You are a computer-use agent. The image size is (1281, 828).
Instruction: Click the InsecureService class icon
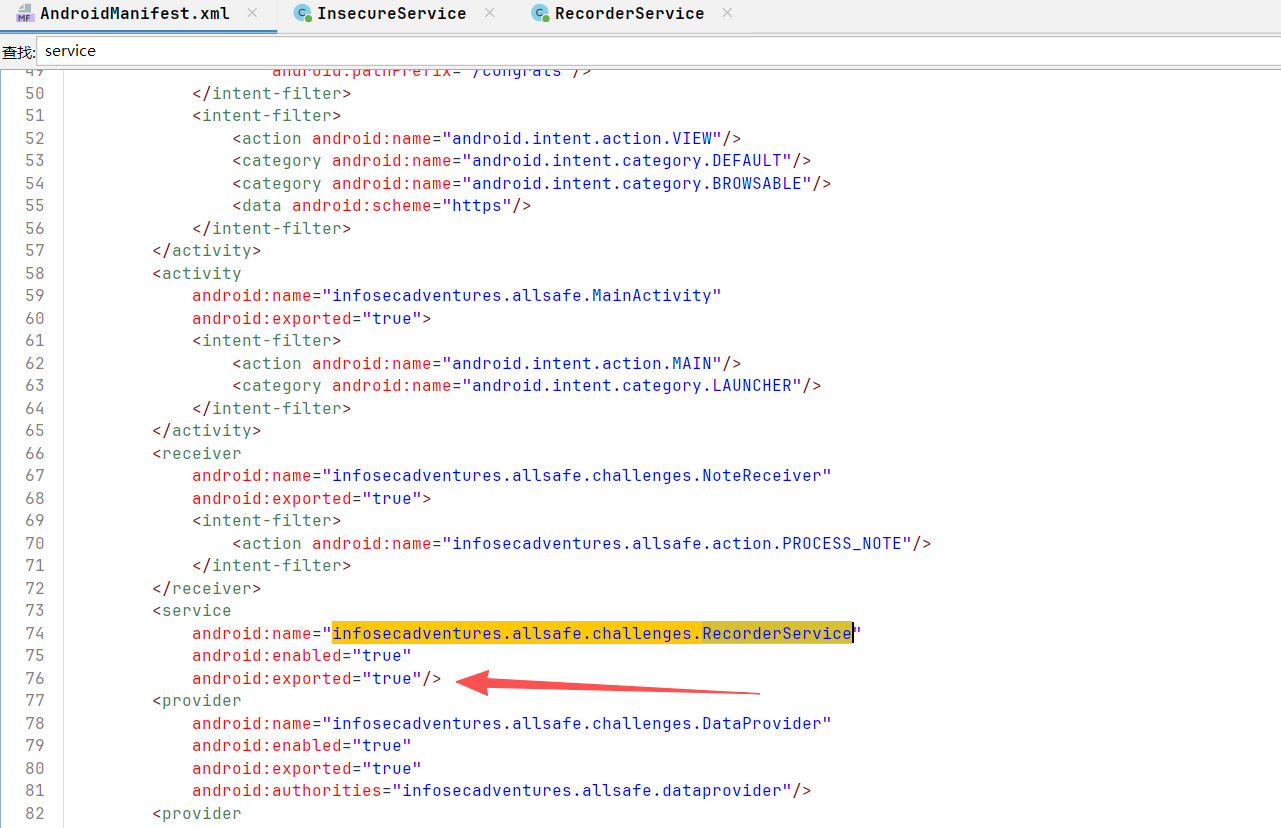tap(302, 13)
